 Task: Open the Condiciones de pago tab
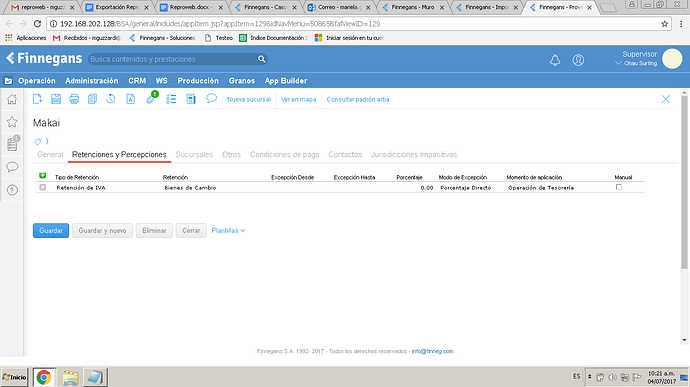point(284,155)
